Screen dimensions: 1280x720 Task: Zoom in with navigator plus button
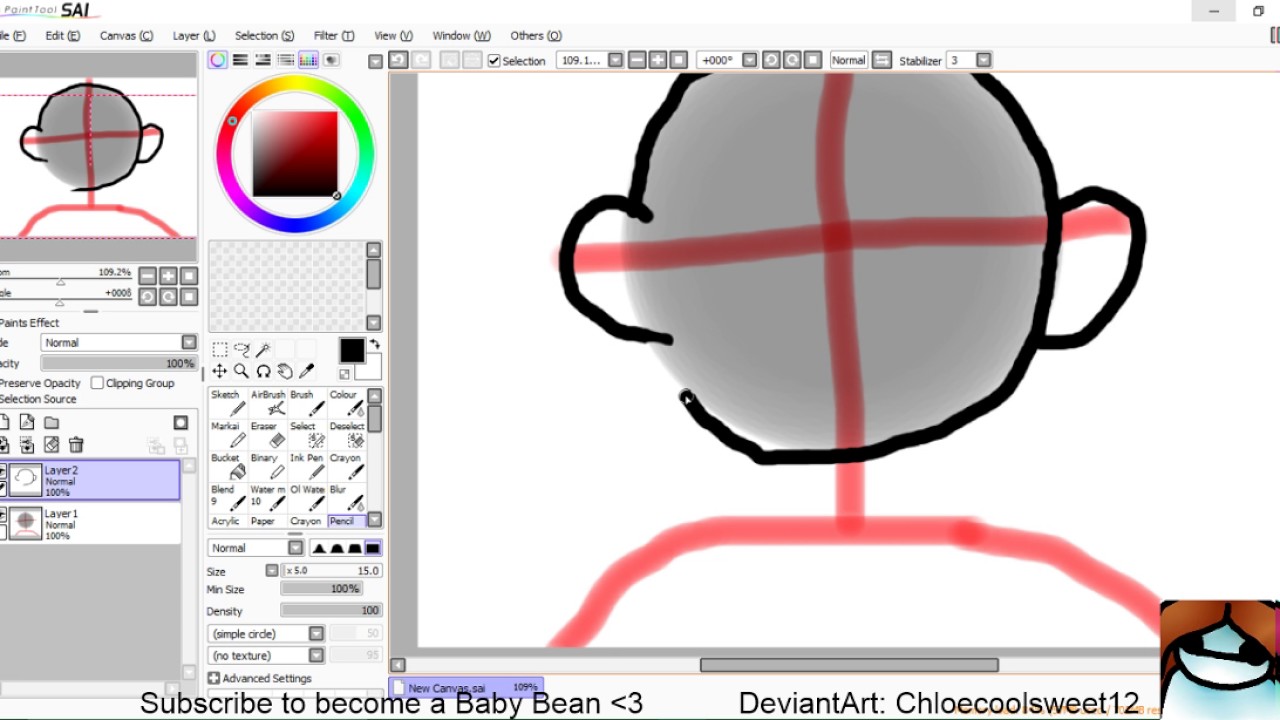click(x=168, y=276)
